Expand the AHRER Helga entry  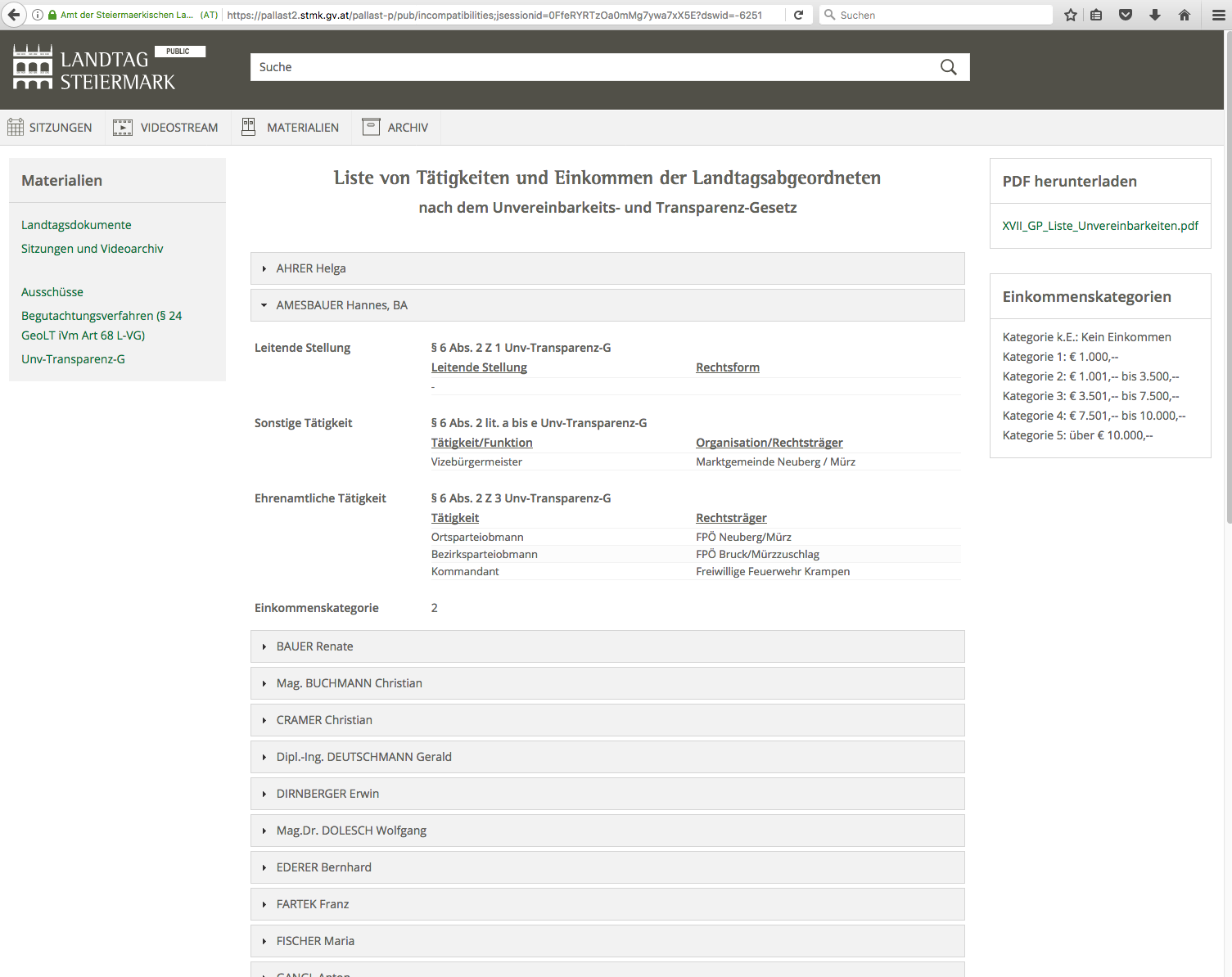[607, 268]
